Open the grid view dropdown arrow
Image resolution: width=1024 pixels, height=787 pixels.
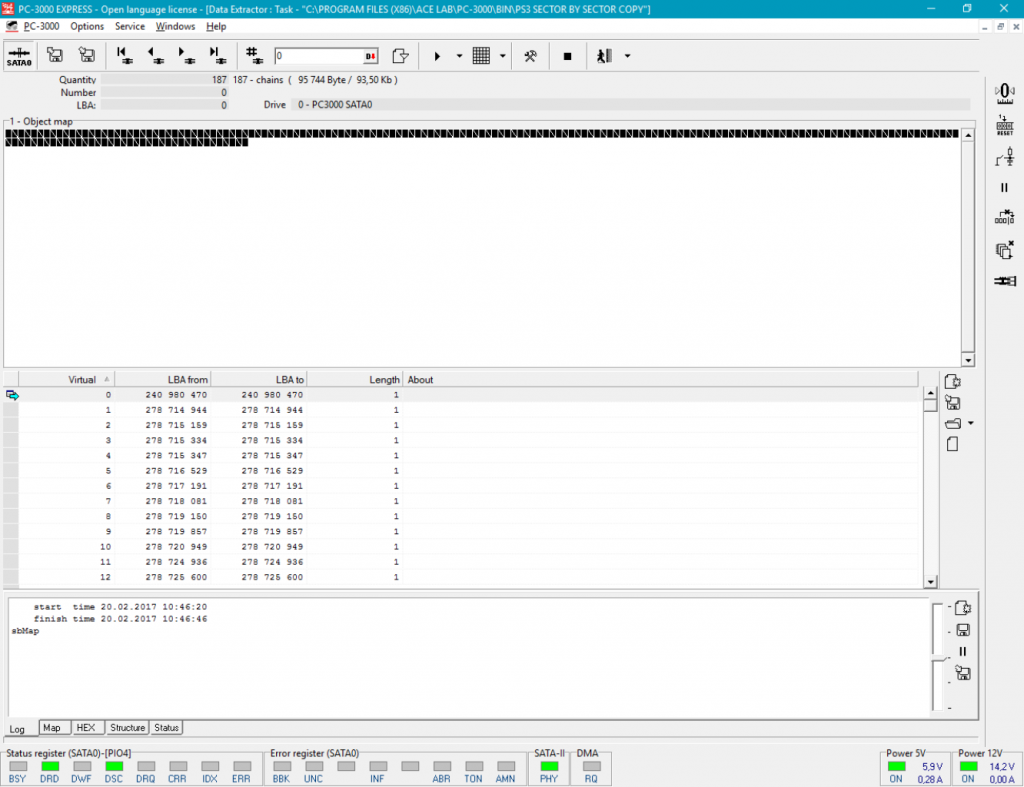tap(502, 56)
